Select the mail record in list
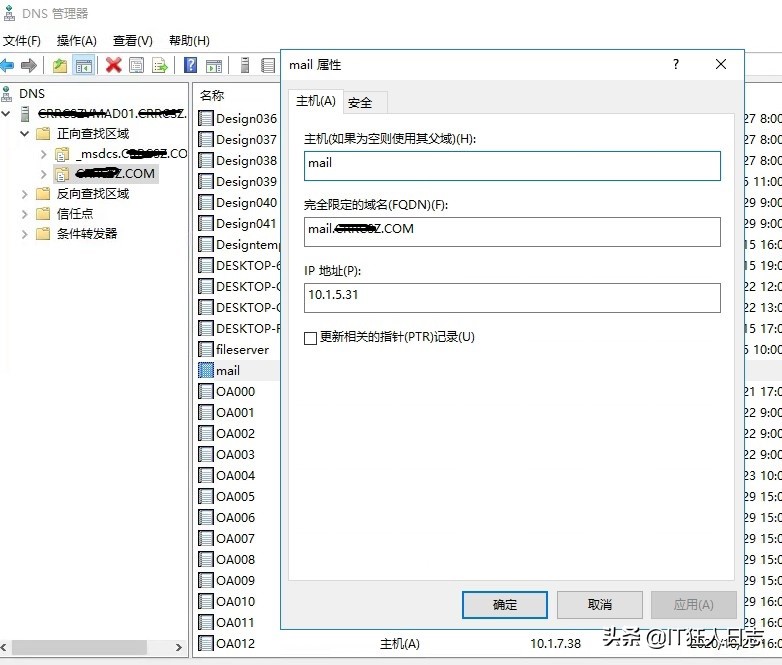 219,370
